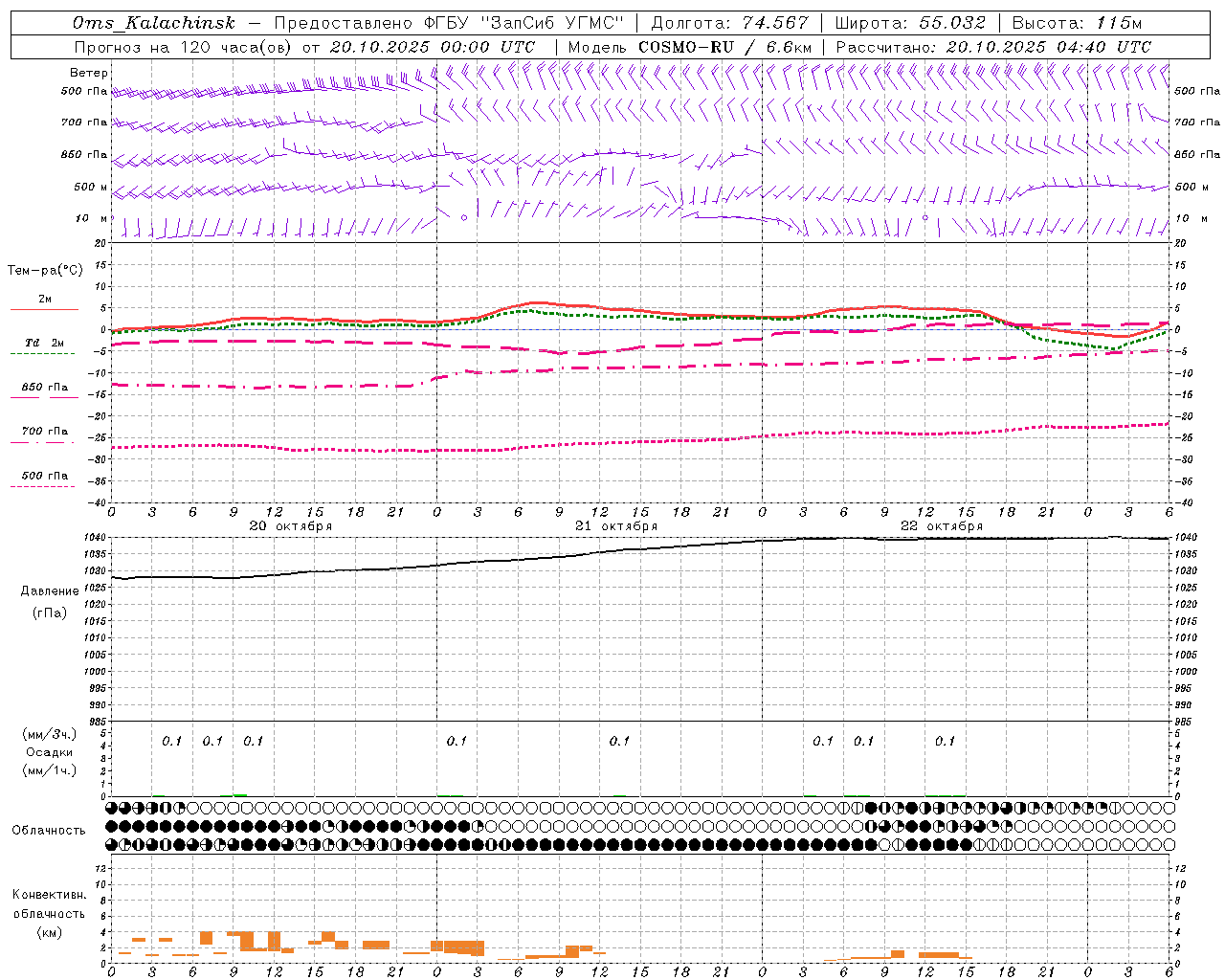Select the 'Широта: 55.032' header value
Image resolution: width=1225 pixels, height=980 pixels.
(x=910, y=23)
